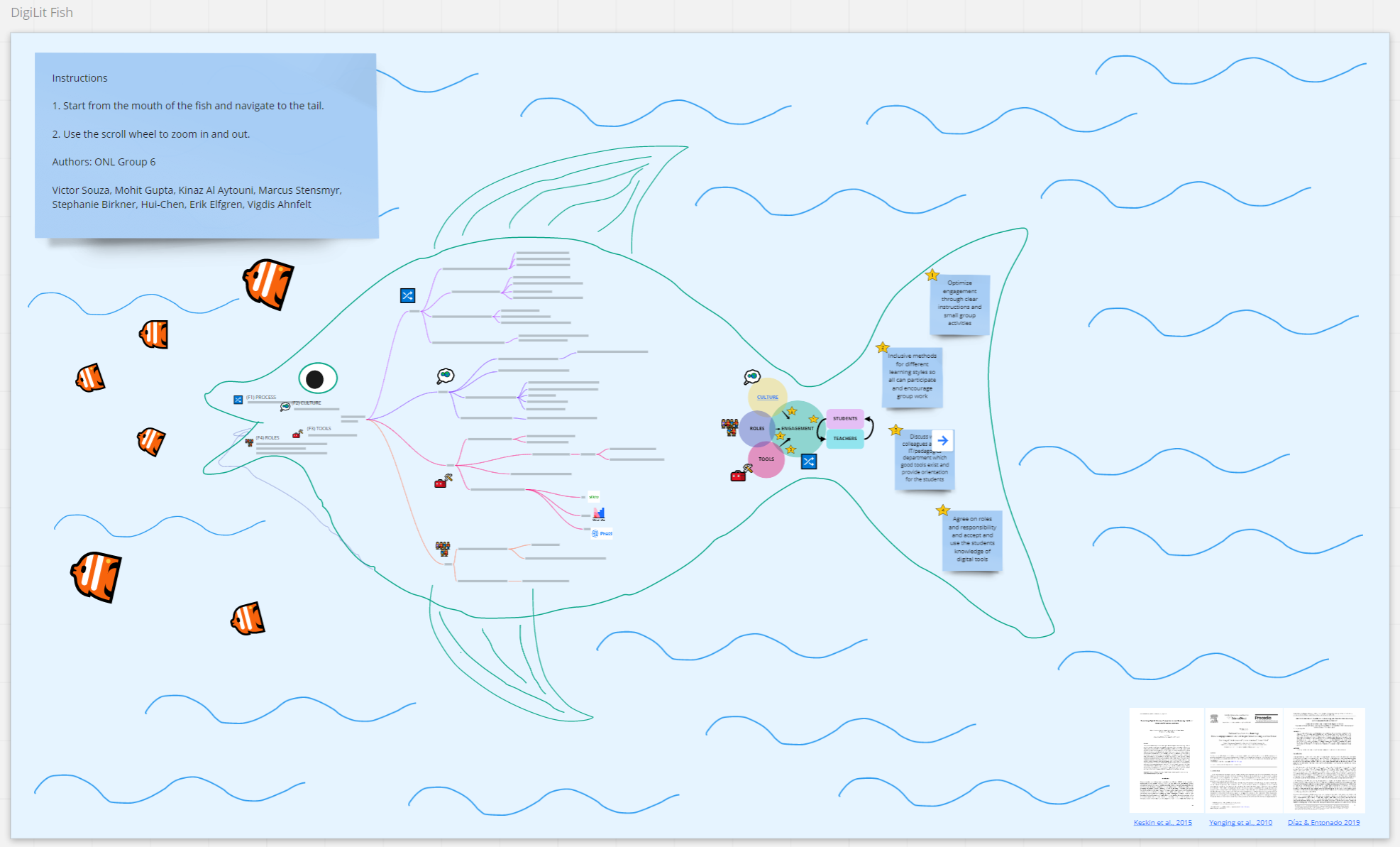Expand the orange ROLES branch node

pyautogui.click(x=447, y=563)
